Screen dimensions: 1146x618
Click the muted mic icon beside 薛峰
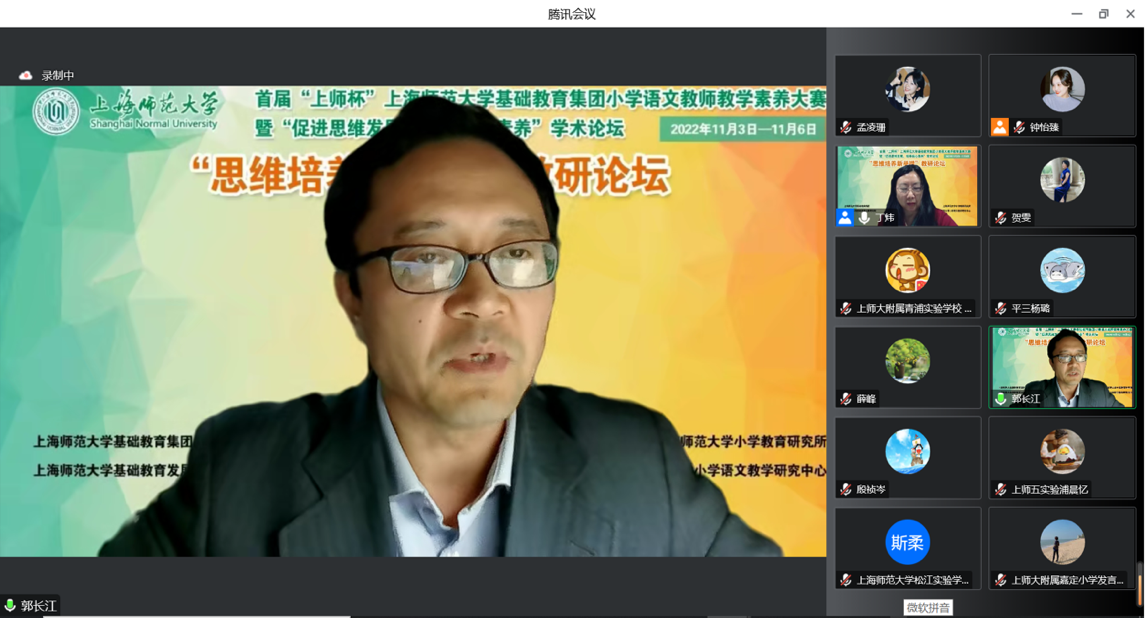pyautogui.click(x=846, y=399)
